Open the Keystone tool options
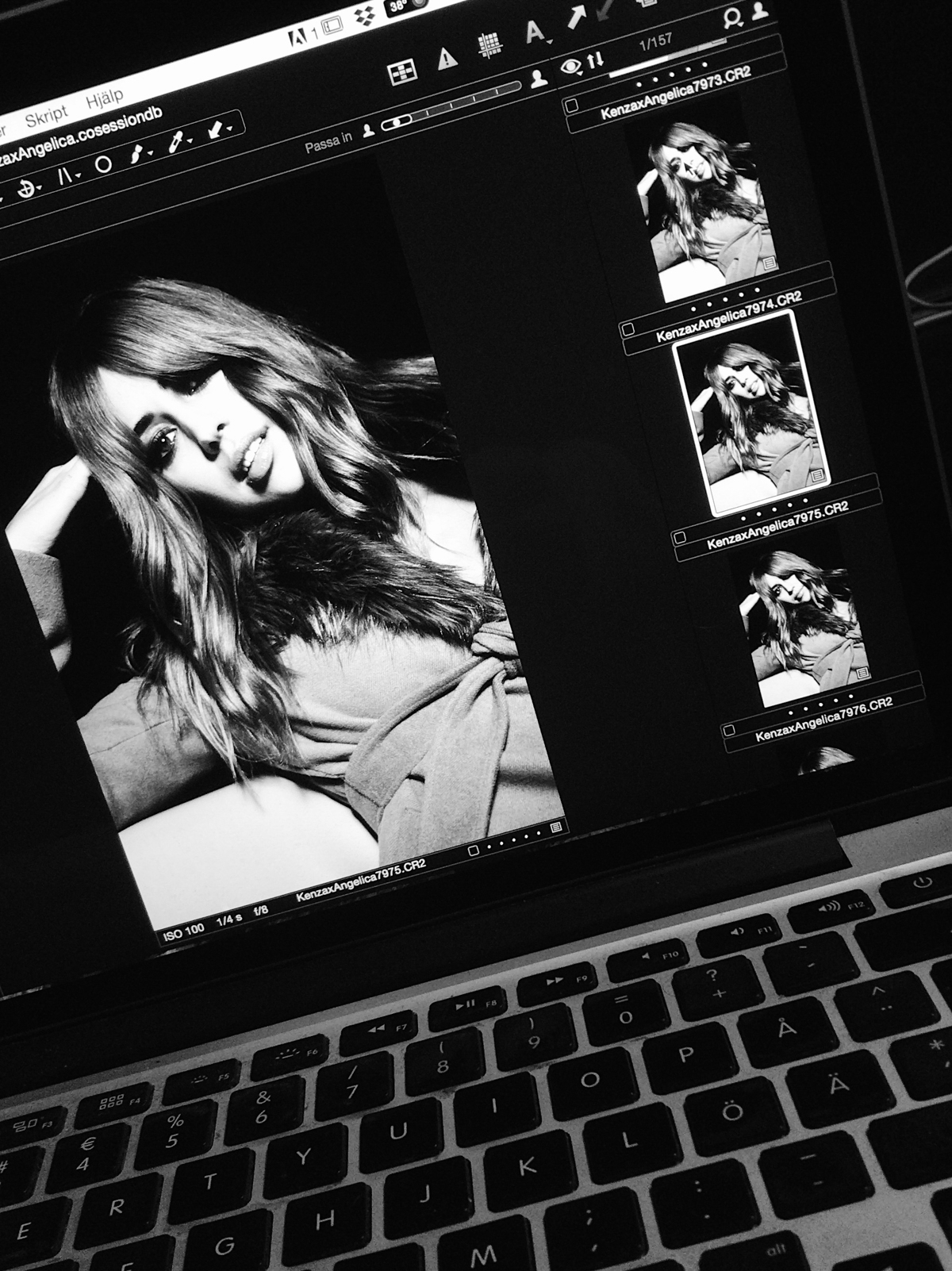Screen dimensions: 952x1271 pyautogui.click(x=67, y=177)
